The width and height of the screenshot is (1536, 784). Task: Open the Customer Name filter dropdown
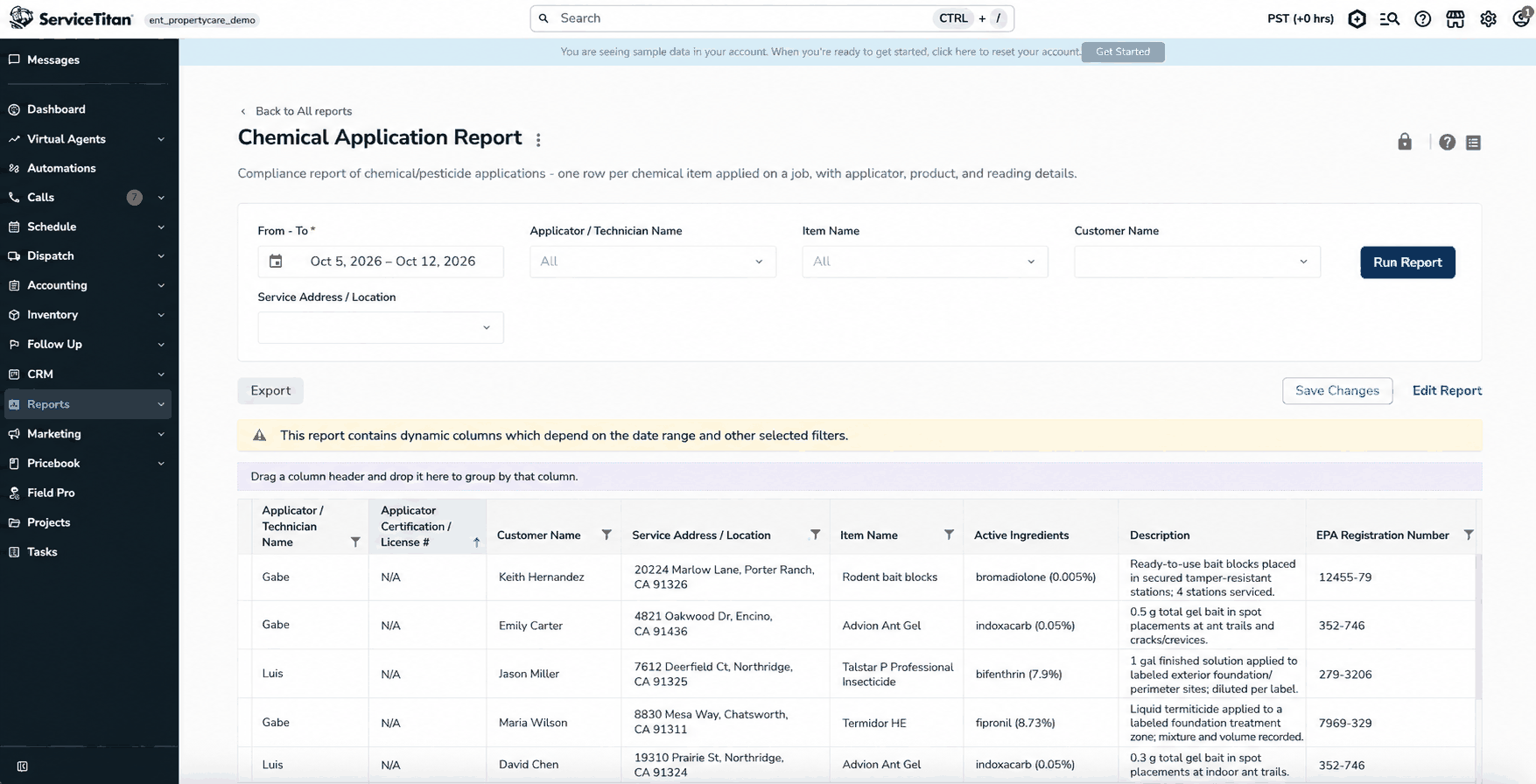coord(1197,262)
